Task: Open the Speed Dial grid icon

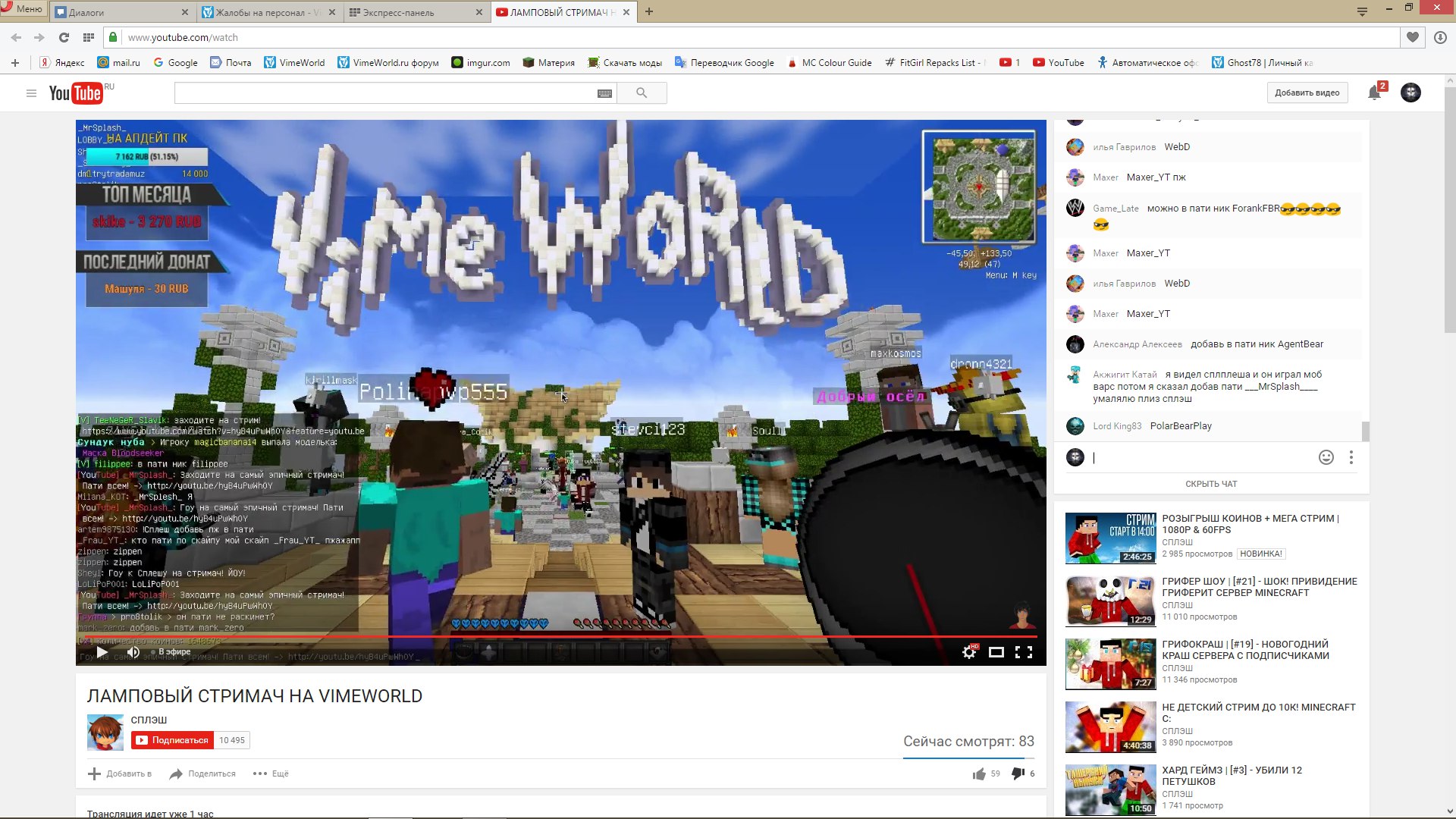Action: (89, 37)
